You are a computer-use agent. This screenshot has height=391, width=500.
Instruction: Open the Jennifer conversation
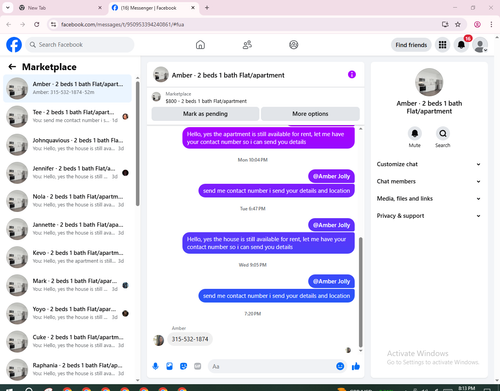tap(68, 173)
